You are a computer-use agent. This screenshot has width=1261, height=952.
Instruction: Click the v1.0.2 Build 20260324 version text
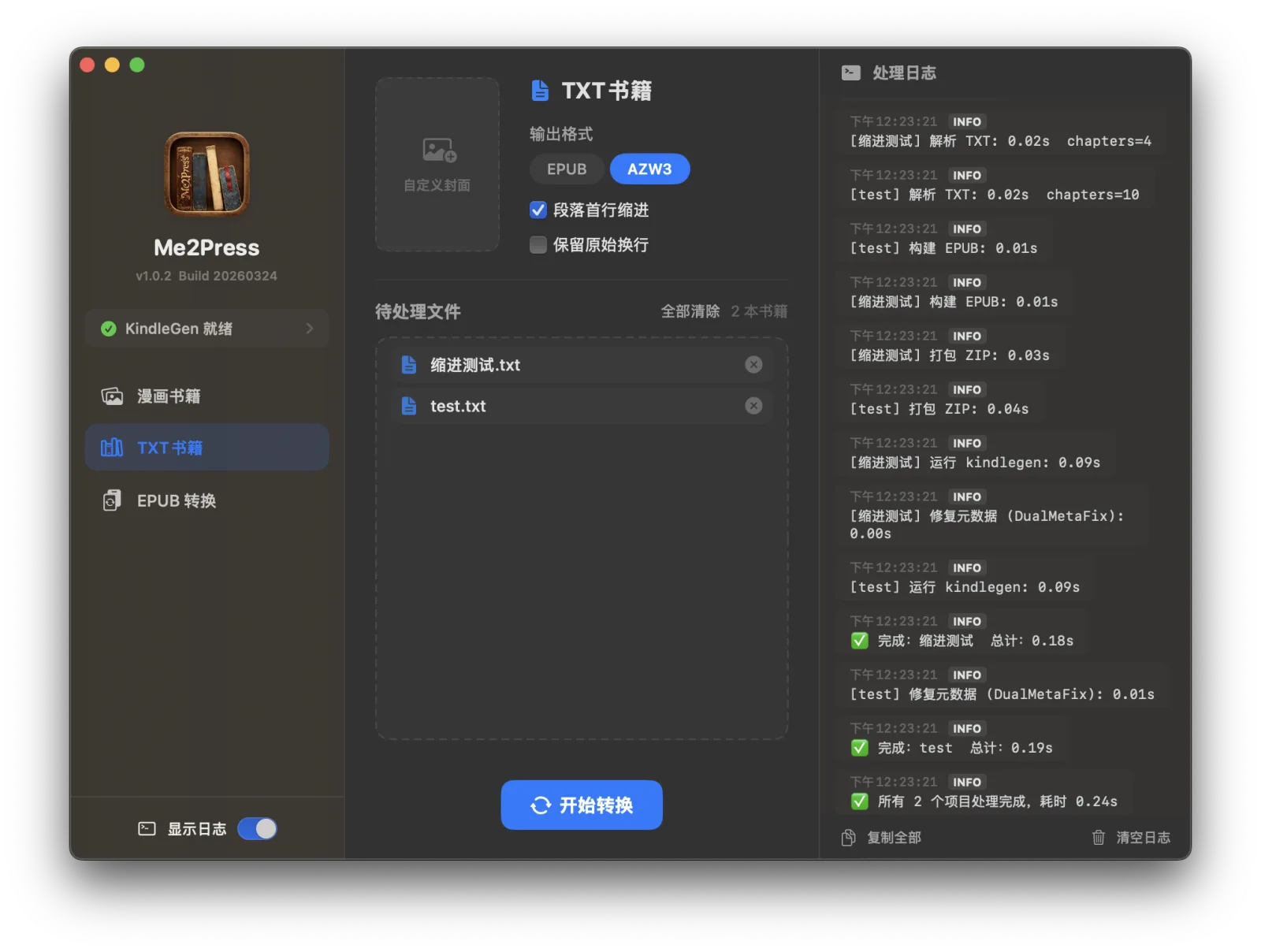click(x=206, y=276)
